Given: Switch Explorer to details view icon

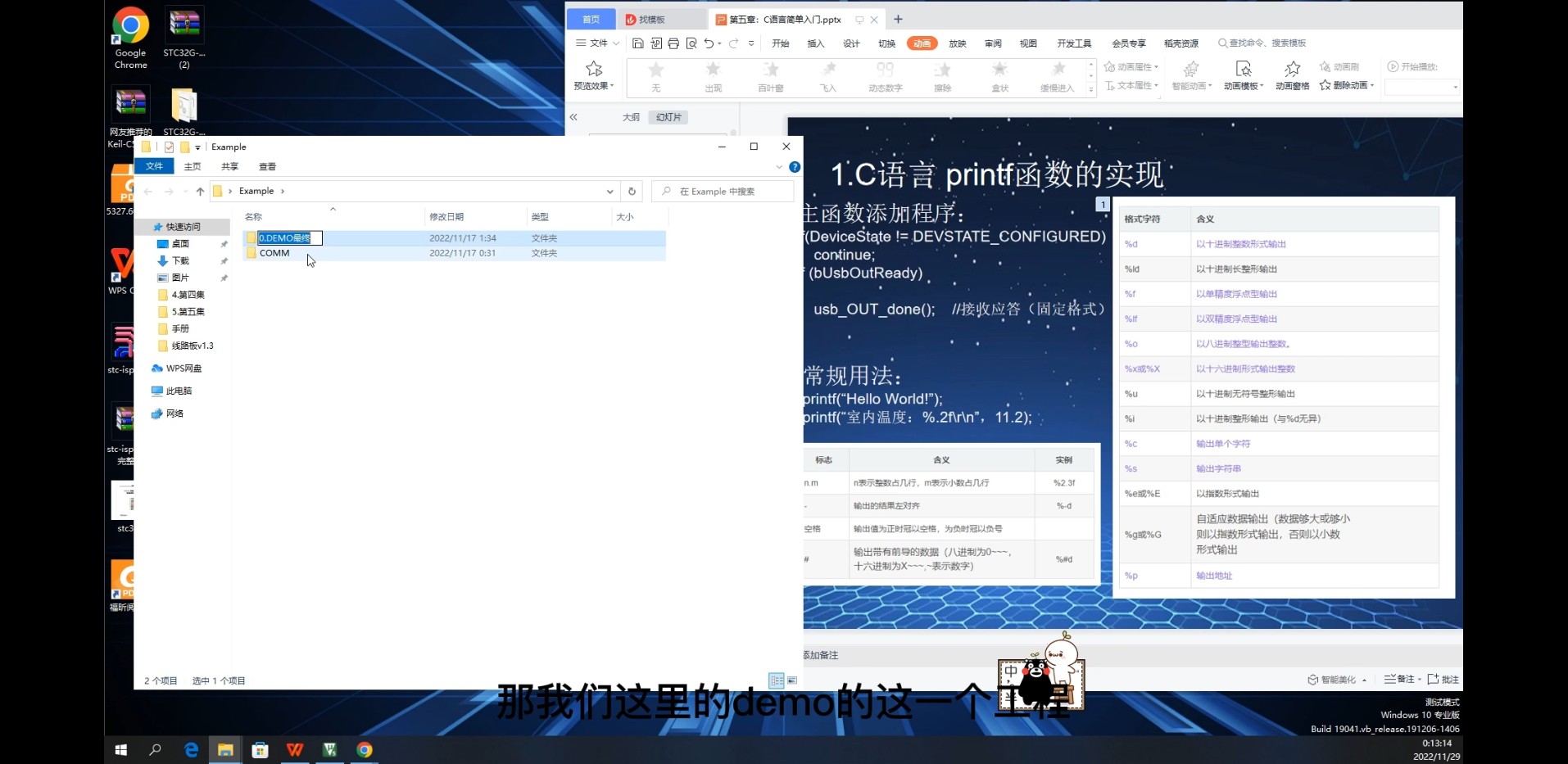Looking at the screenshot, I should point(776,680).
